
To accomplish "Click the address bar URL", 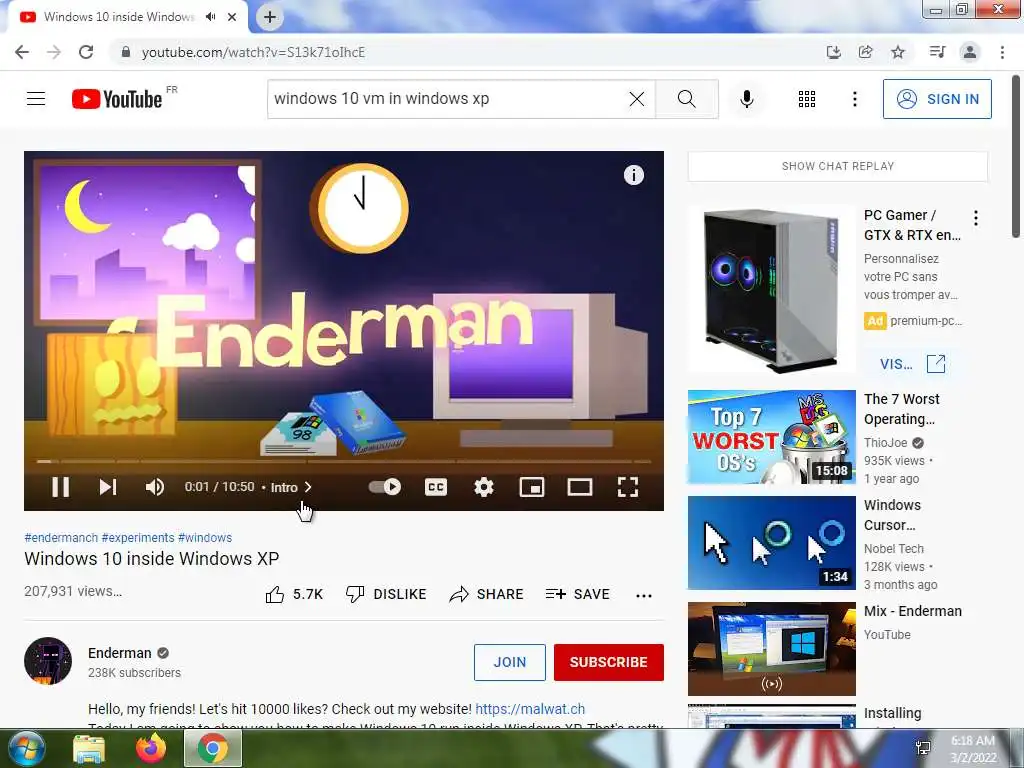I will pos(253,52).
